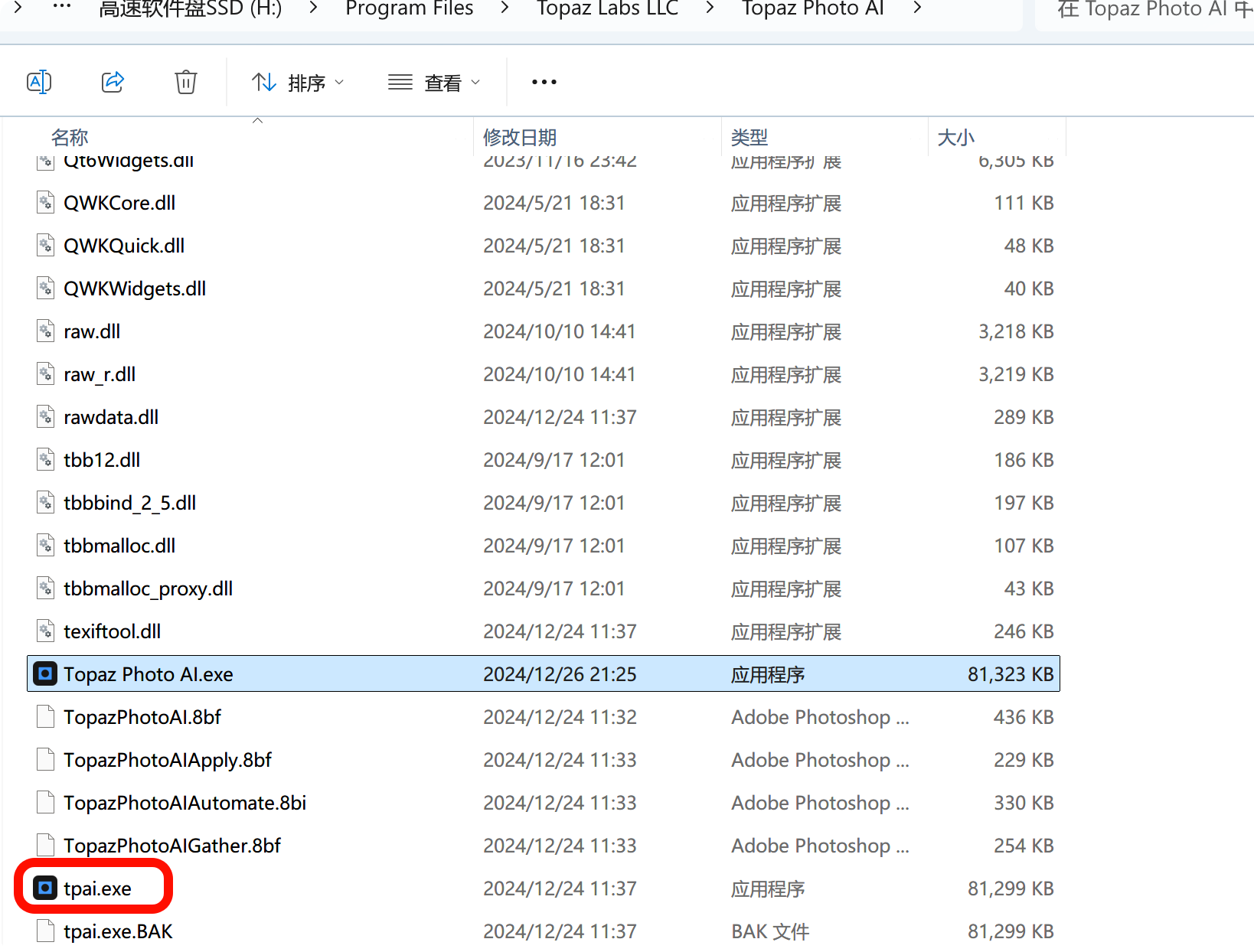This screenshot has width=1254, height=952.
Task: Select file name TopazPhotoAIAutomate.8bi
Action: (x=185, y=803)
